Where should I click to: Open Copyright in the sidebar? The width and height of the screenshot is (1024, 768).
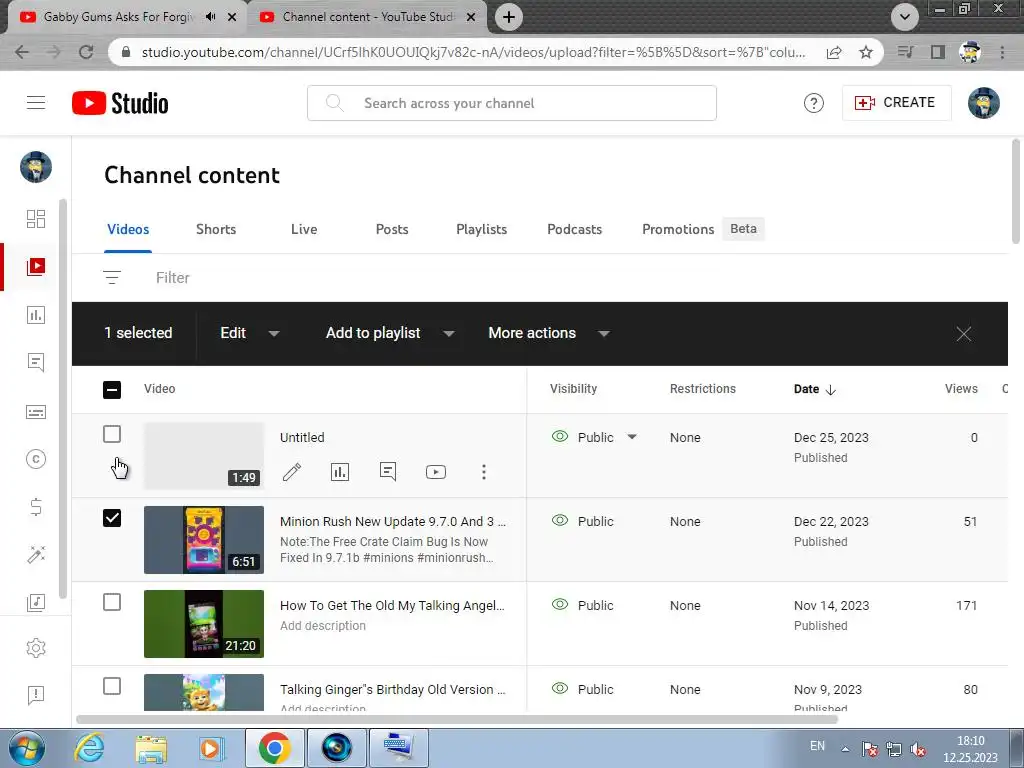(36, 459)
